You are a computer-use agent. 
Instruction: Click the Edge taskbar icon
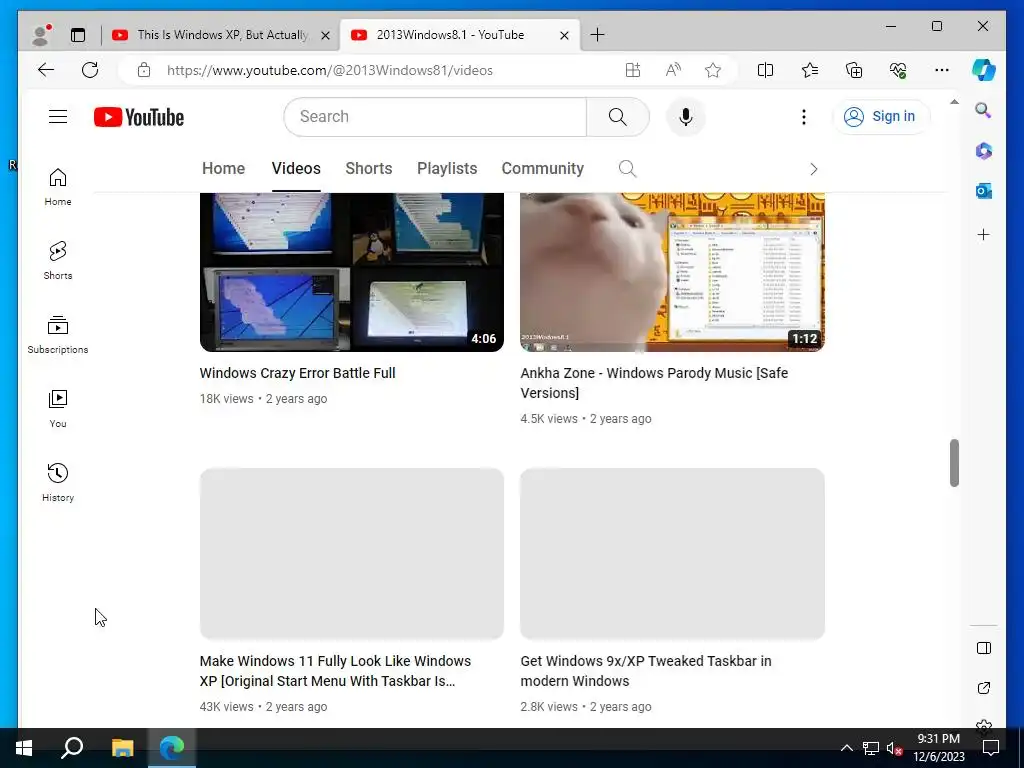pyautogui.click(x=172, y=748)
